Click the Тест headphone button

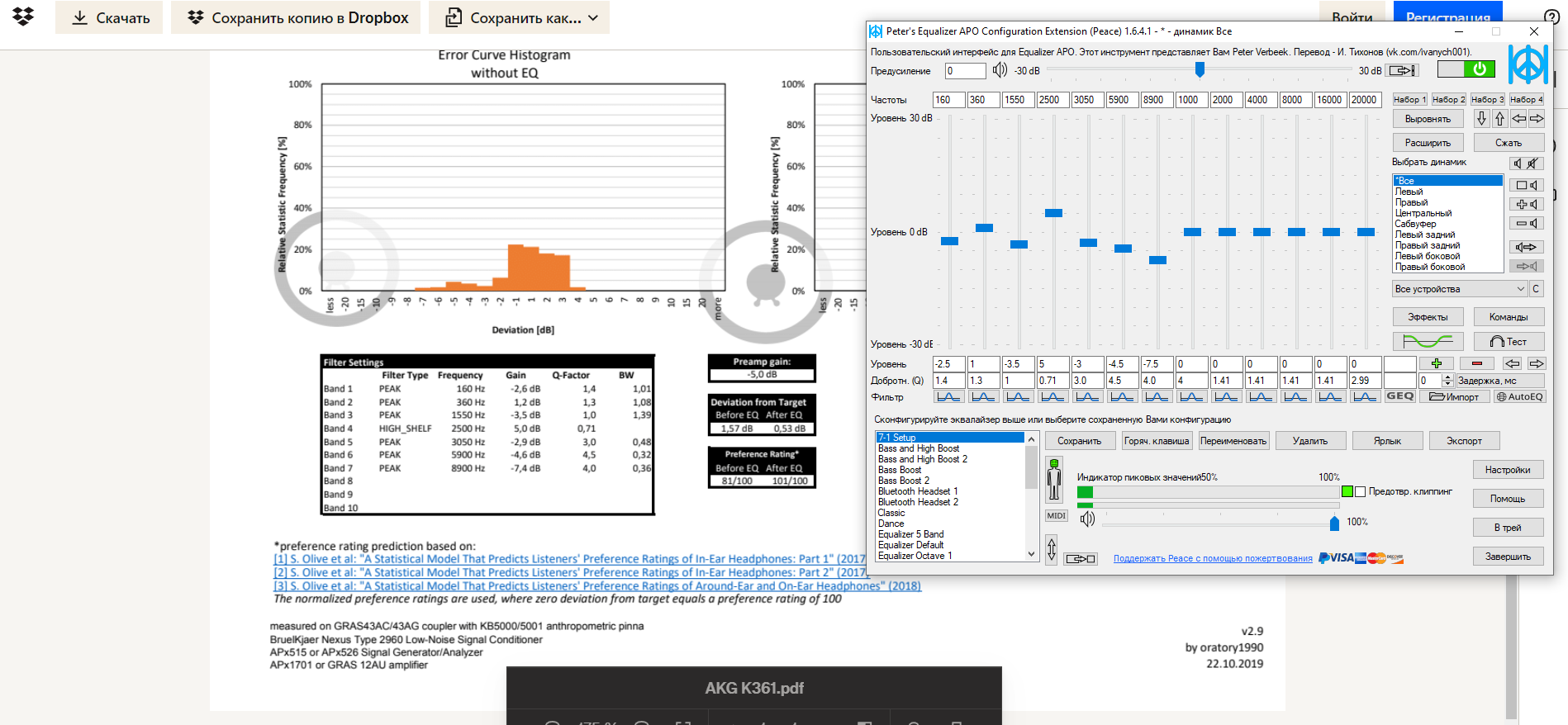pyautogui.click(x=1509, y=341)
